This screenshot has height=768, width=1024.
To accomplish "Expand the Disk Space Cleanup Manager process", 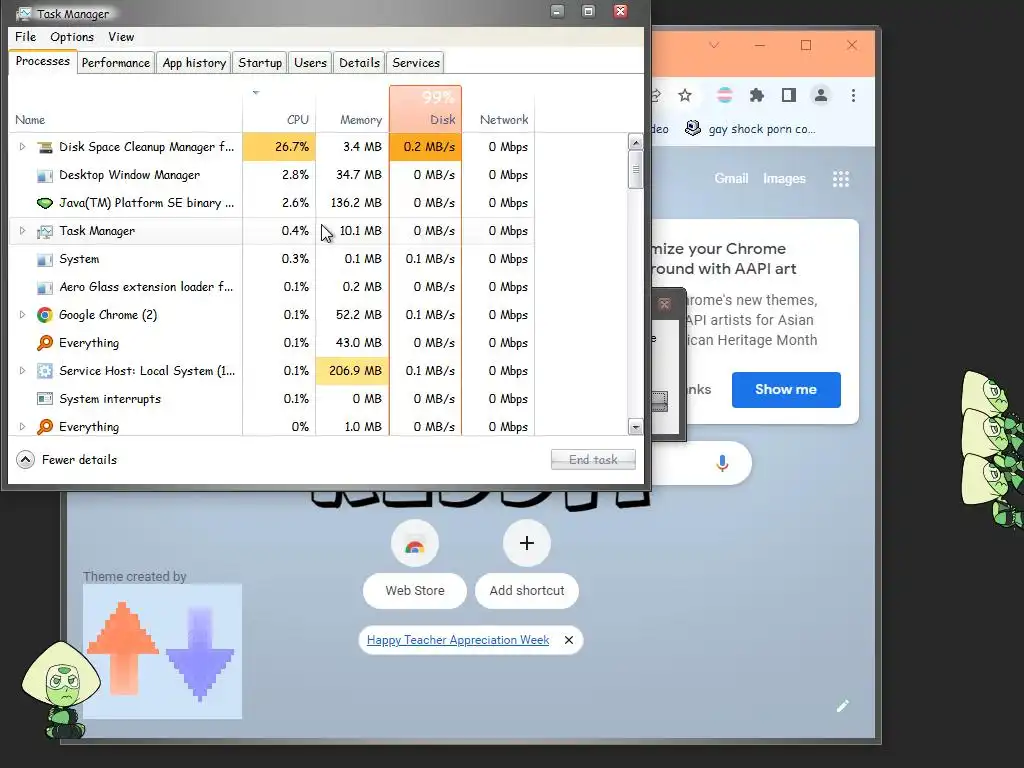I will point(22,147).
